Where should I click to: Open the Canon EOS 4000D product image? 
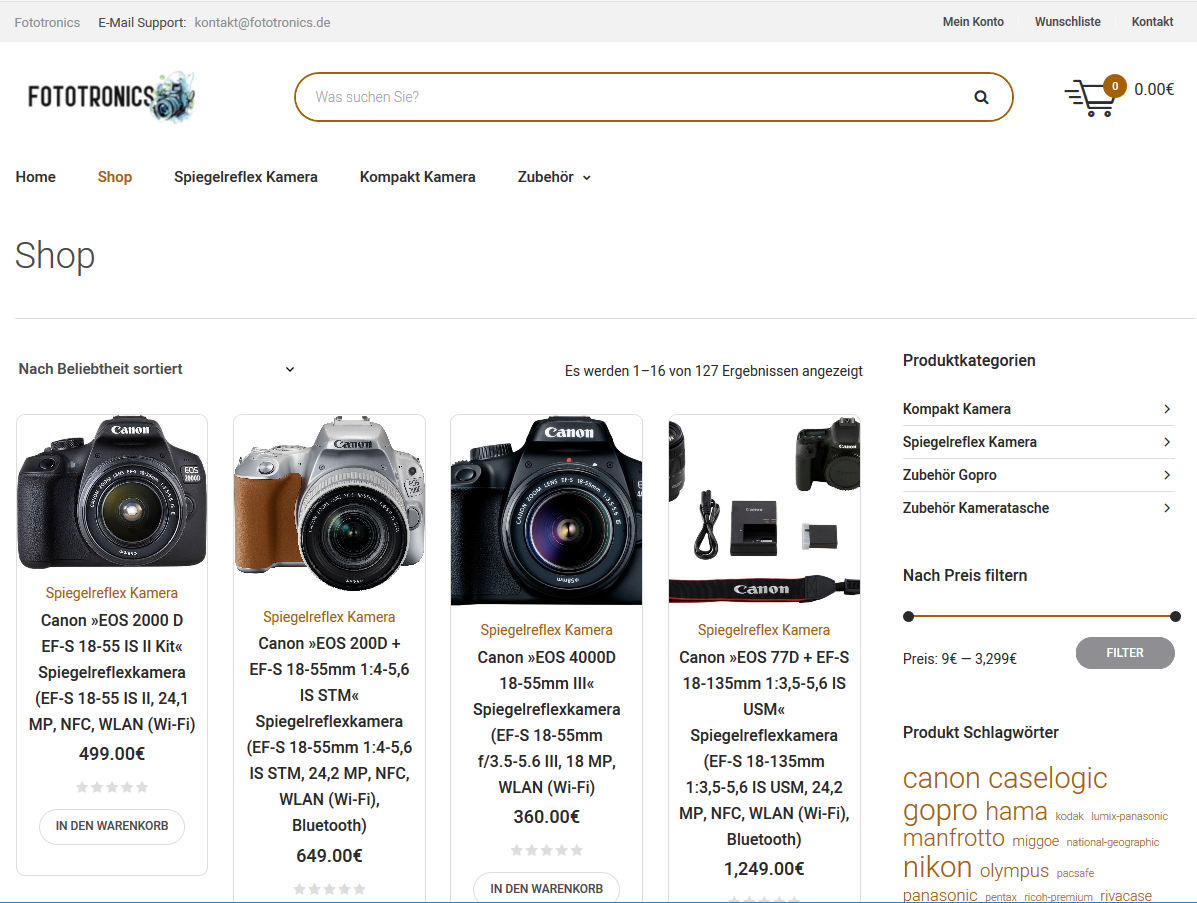click(547, 510)
